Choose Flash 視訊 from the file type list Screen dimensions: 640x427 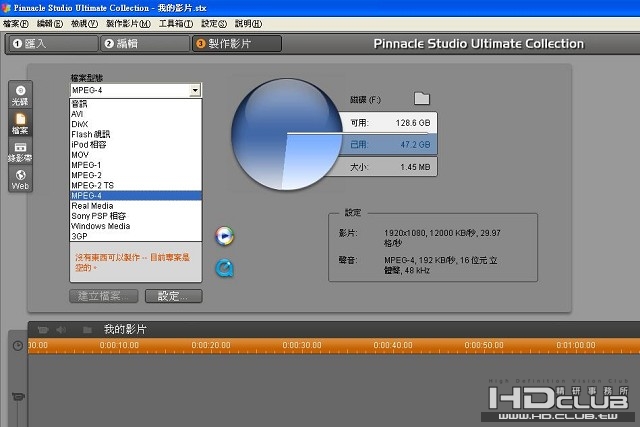coord(136,134)
